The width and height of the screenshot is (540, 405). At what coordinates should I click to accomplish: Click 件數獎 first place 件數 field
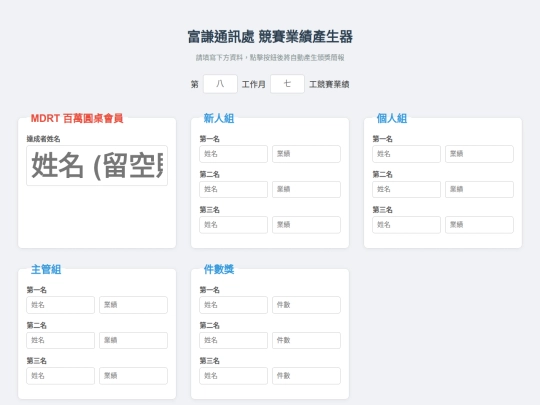(307, 305)
